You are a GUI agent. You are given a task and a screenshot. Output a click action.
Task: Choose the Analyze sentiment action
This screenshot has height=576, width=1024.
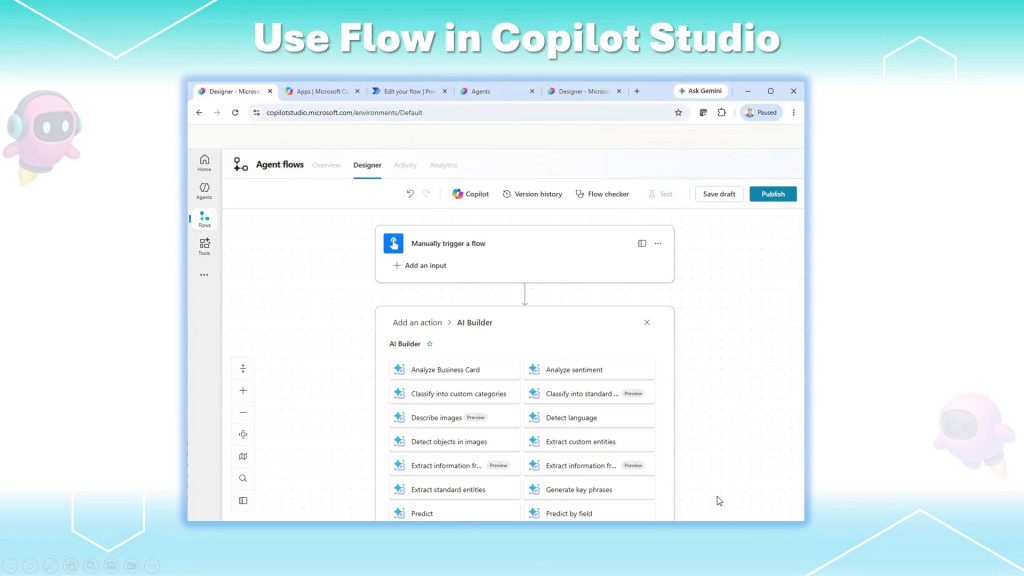(x=589, y=370)
